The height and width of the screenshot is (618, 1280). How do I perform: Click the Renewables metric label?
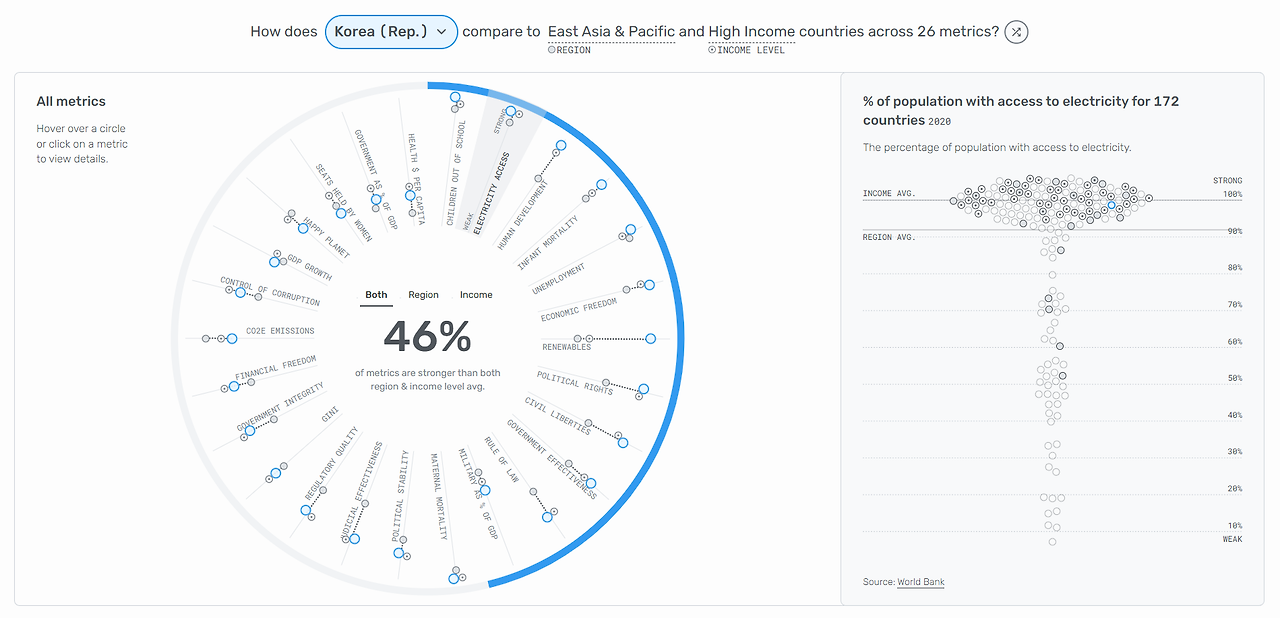[x=567, y=347]
